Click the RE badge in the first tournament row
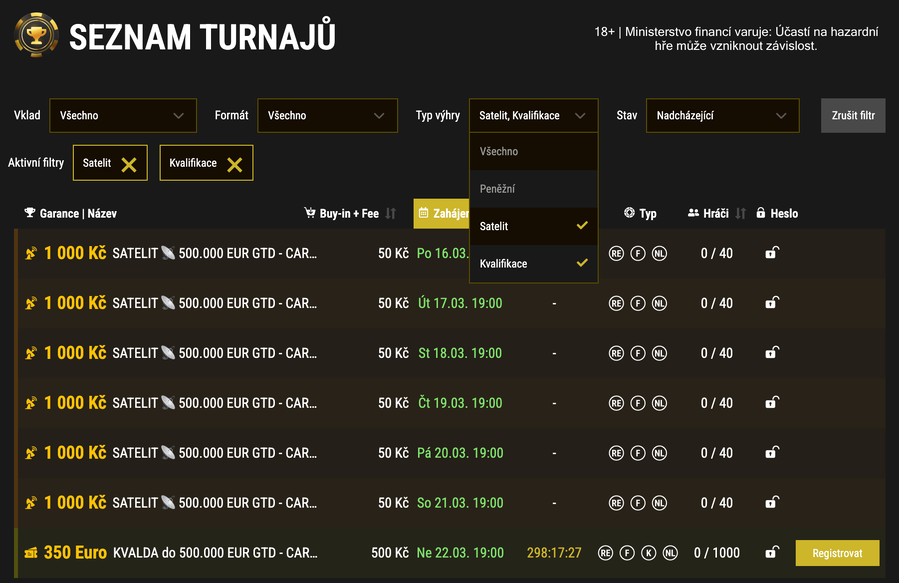 click(x=615, y=253)
